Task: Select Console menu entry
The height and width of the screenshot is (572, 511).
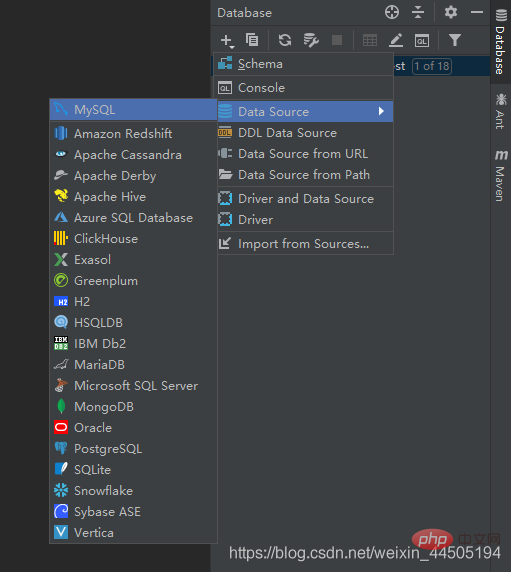Action: click(x=303, y=88)
